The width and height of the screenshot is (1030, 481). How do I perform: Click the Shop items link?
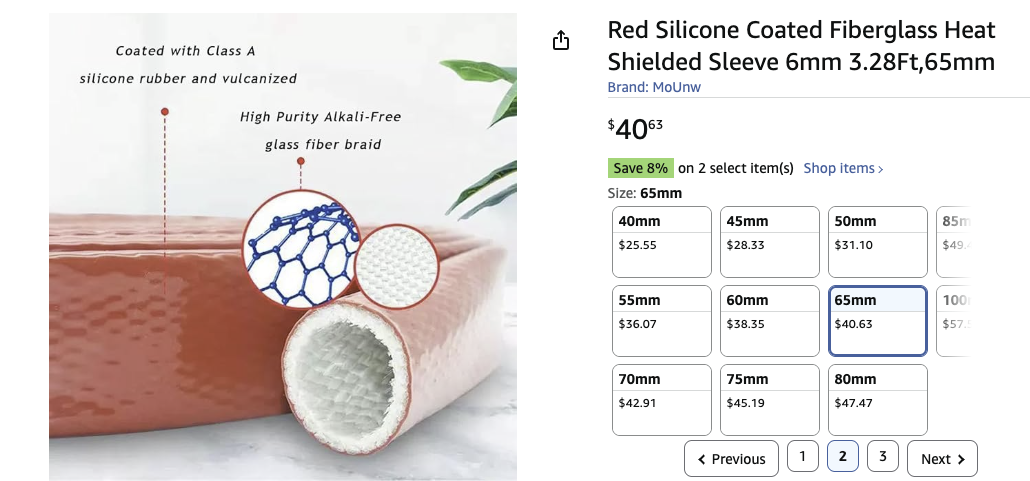click(x=843, y=168)
